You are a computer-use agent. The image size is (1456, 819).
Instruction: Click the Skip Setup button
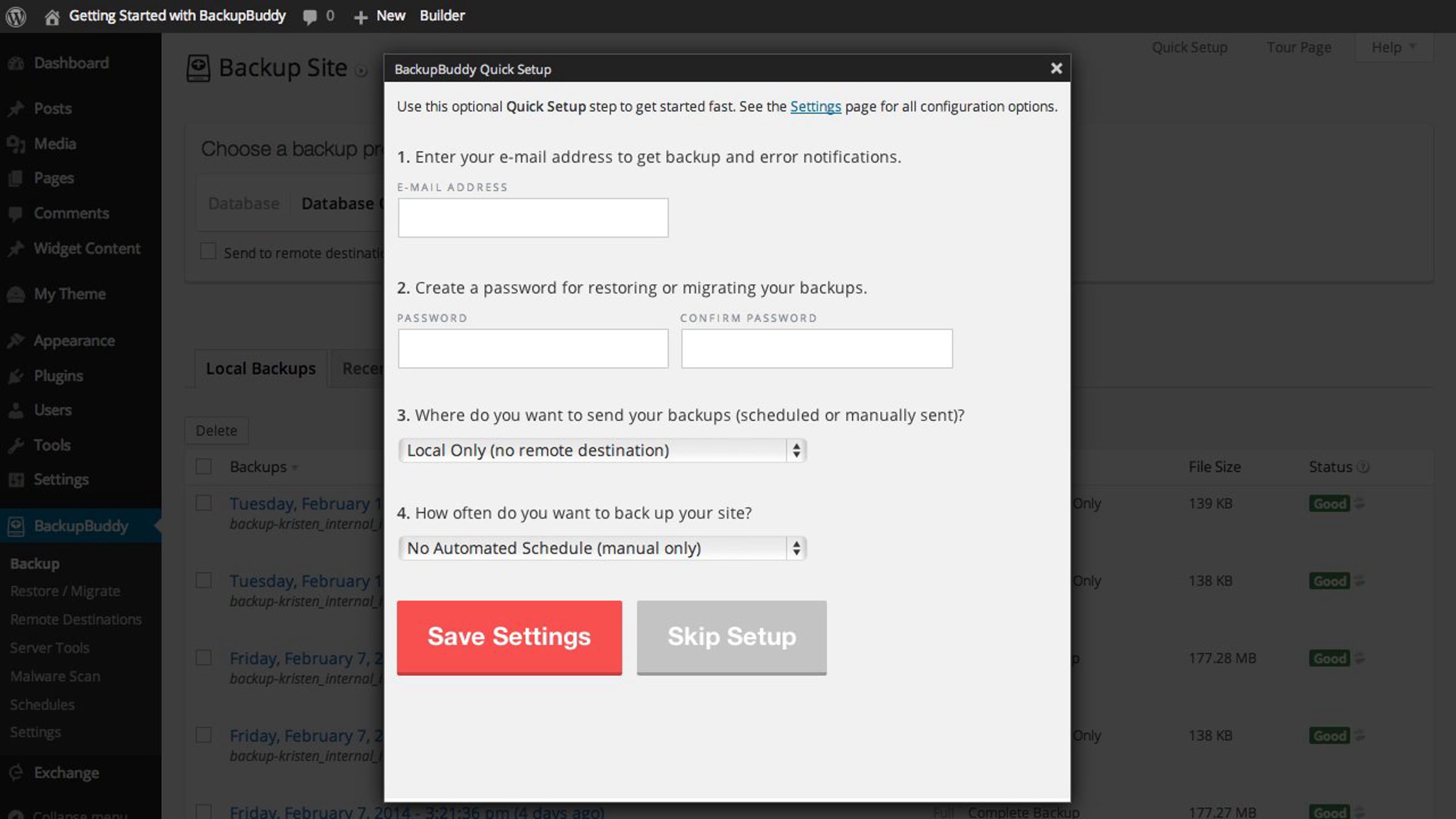point(732,637)
